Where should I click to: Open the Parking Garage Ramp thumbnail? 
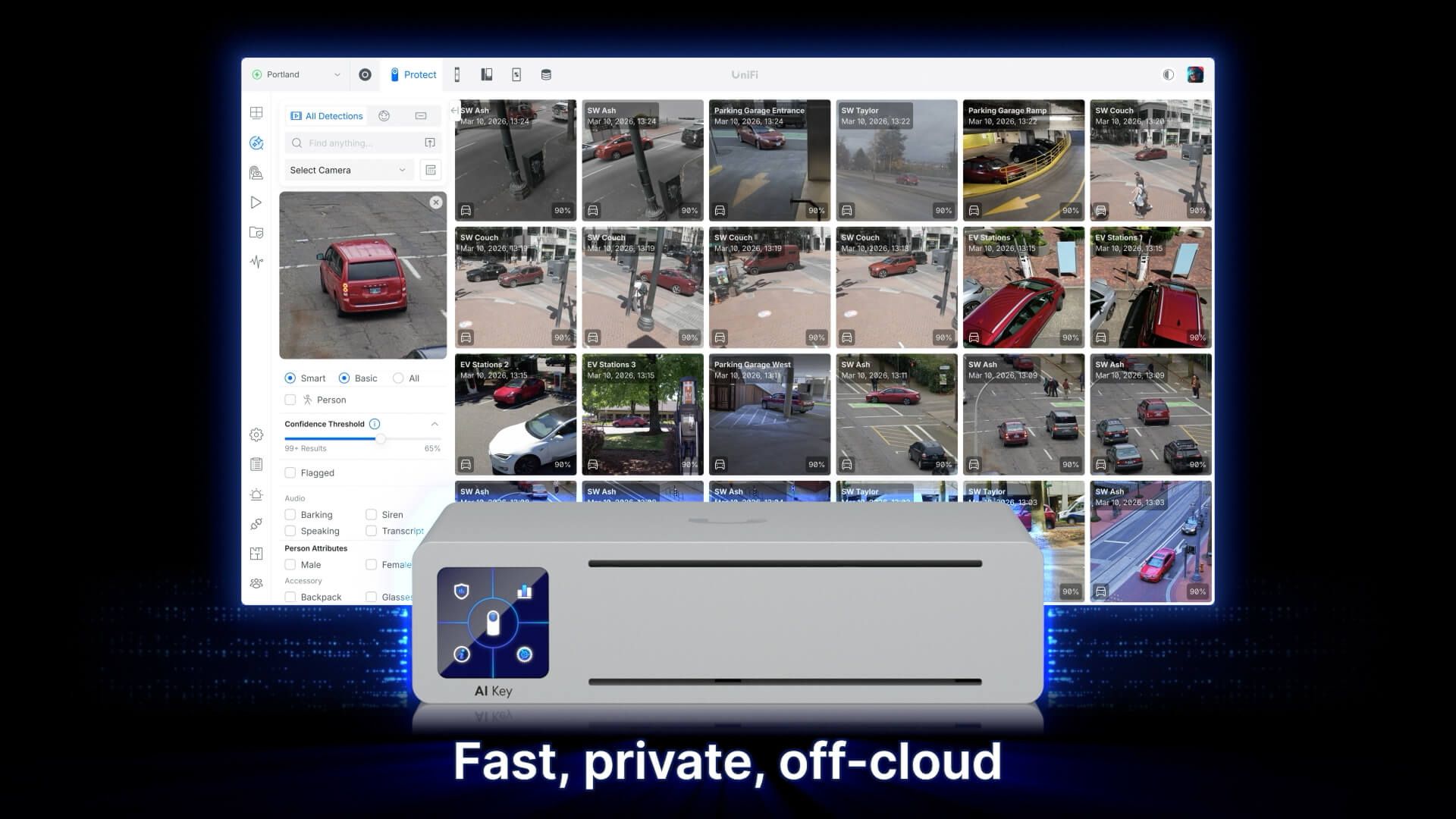1023,160
